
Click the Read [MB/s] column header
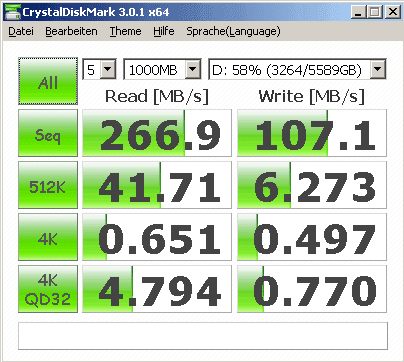[x=157, y=96]
